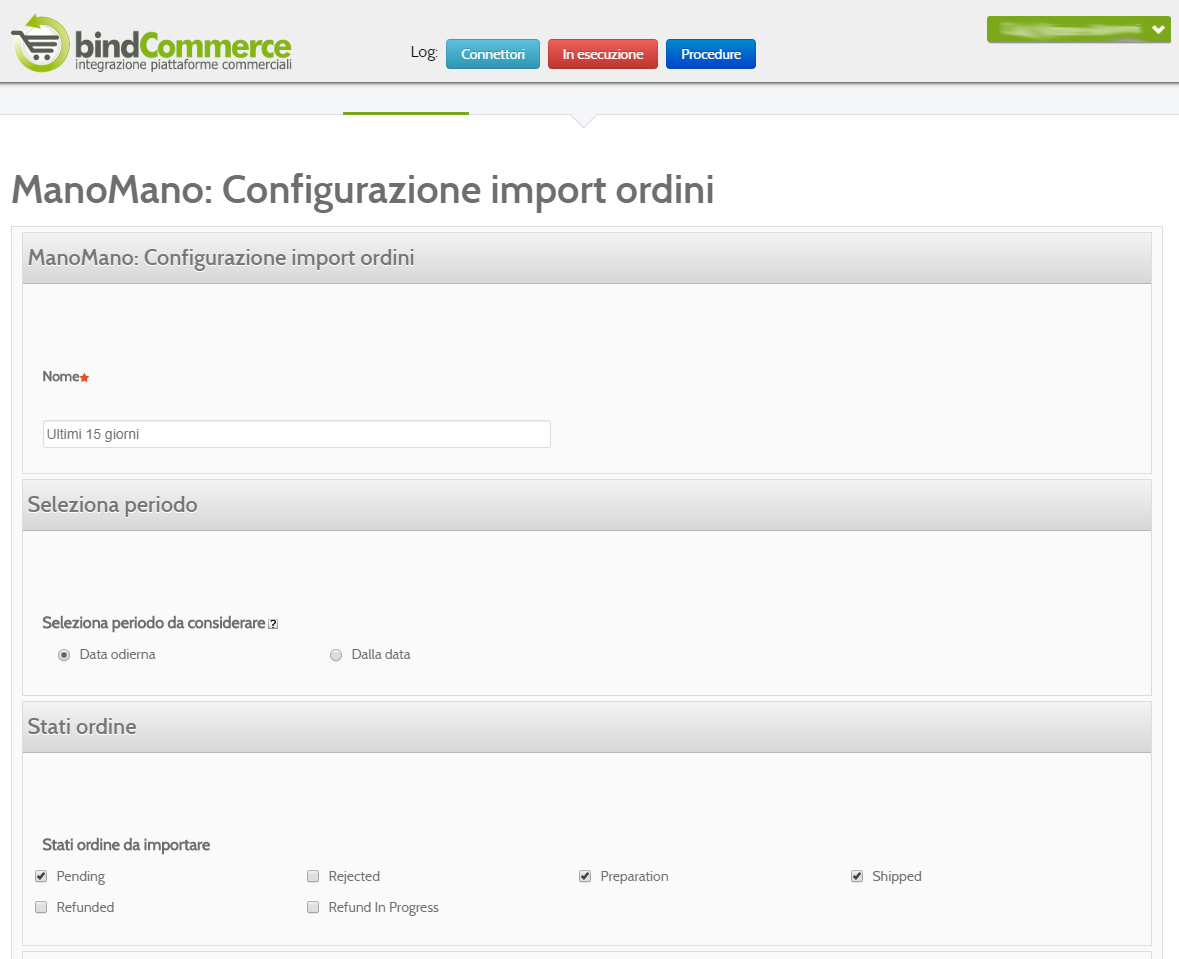Collapse the Stati ordine section header
1179x959 pixels.
(x=586, y=727)
